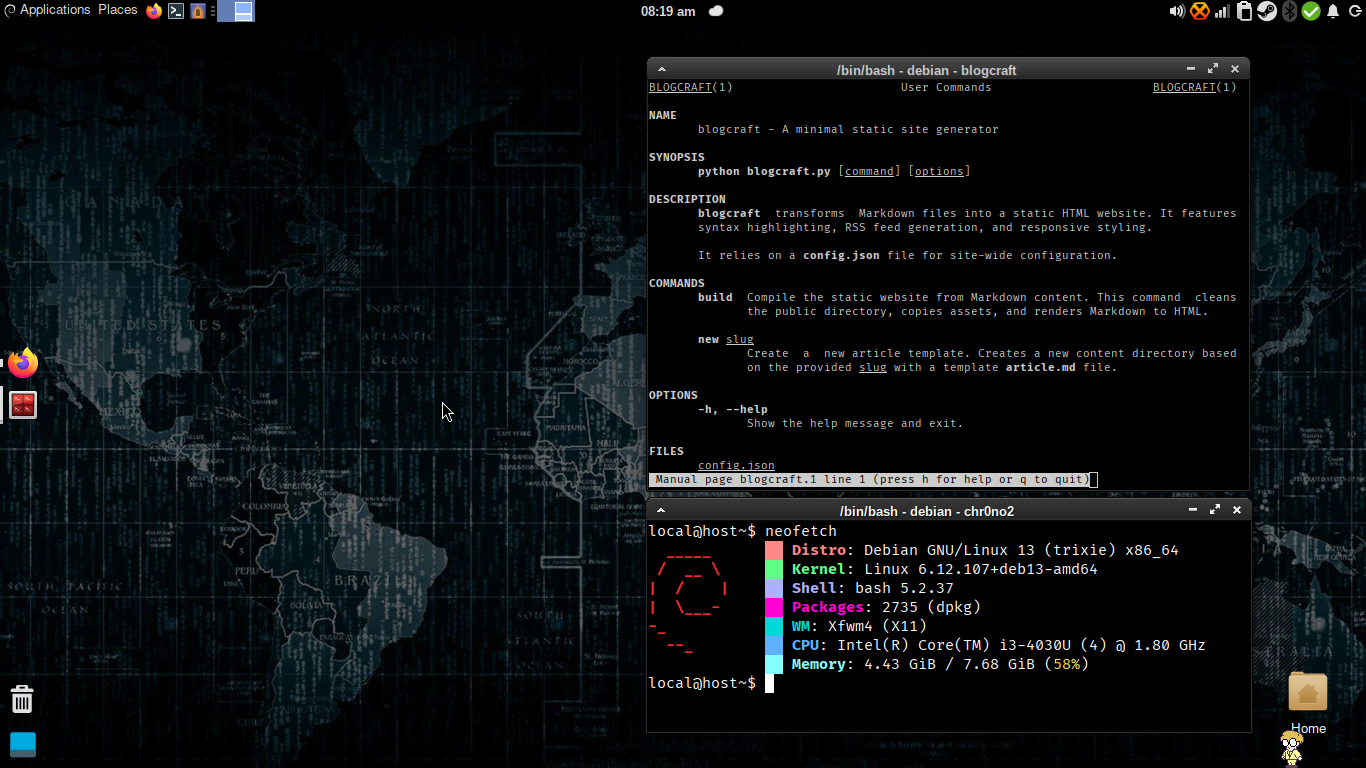Viewport: 1366px width, 768px height.
Task: Open the cloud weather indicator
Action: pyautogui.click(x=716, y=11)
